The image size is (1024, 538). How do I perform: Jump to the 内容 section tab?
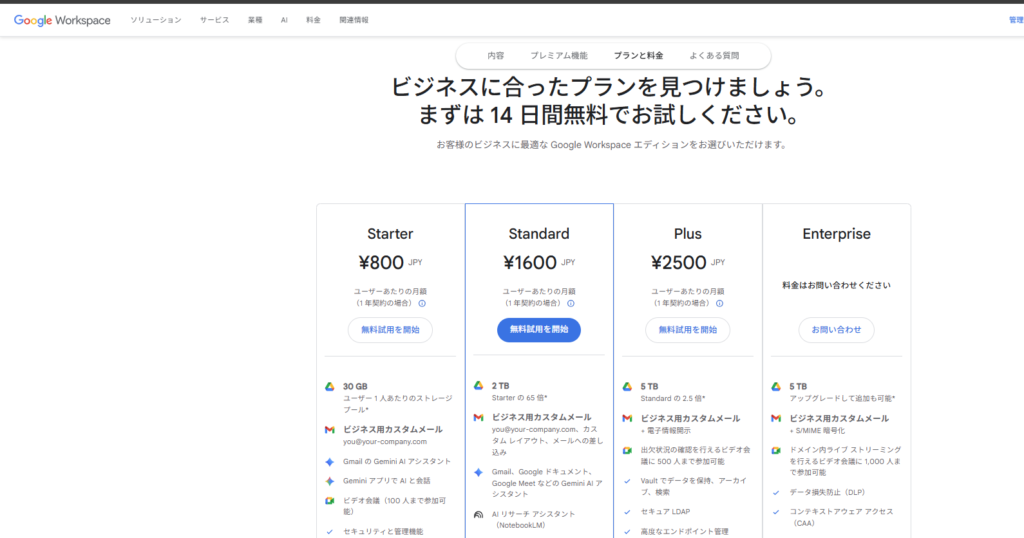coord(495,56)
